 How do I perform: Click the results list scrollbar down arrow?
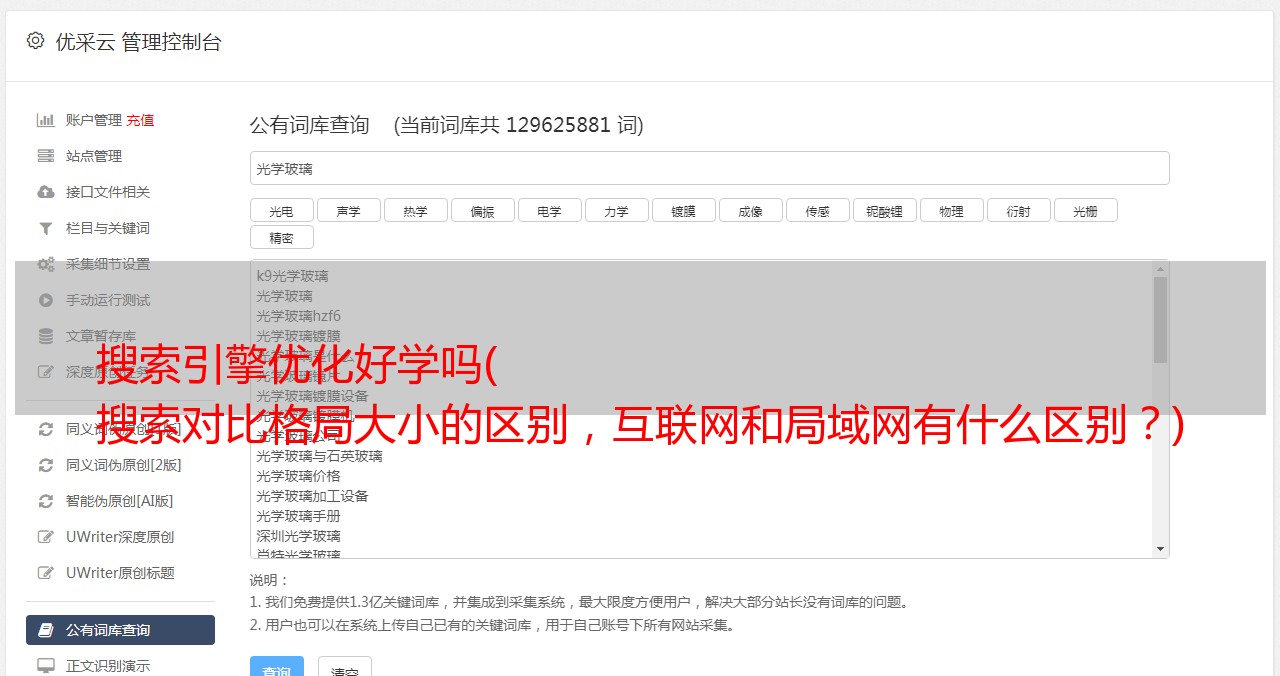1160,549
